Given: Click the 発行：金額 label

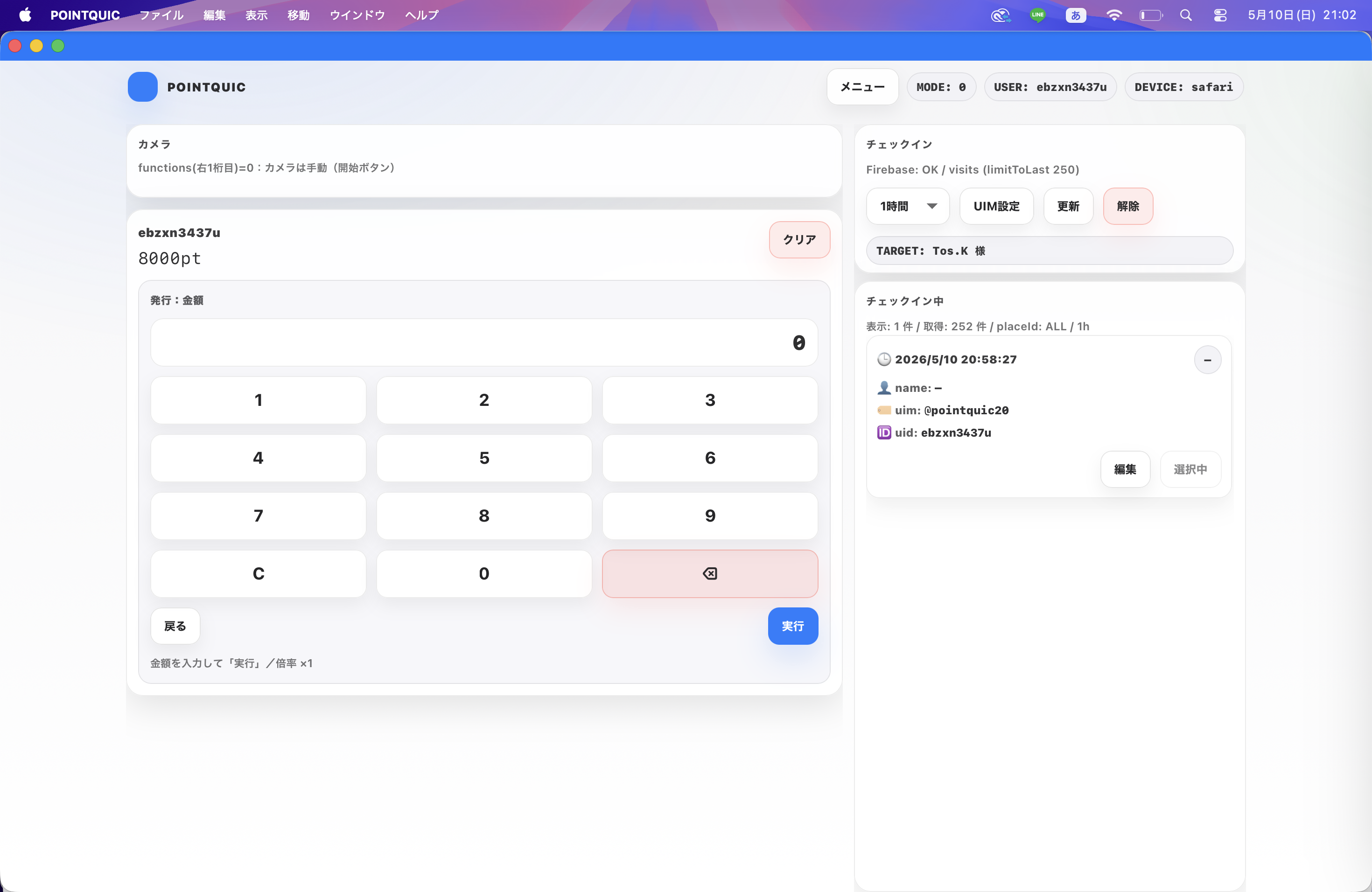Looking at the screenshot, I should click(x=176, y=300).
